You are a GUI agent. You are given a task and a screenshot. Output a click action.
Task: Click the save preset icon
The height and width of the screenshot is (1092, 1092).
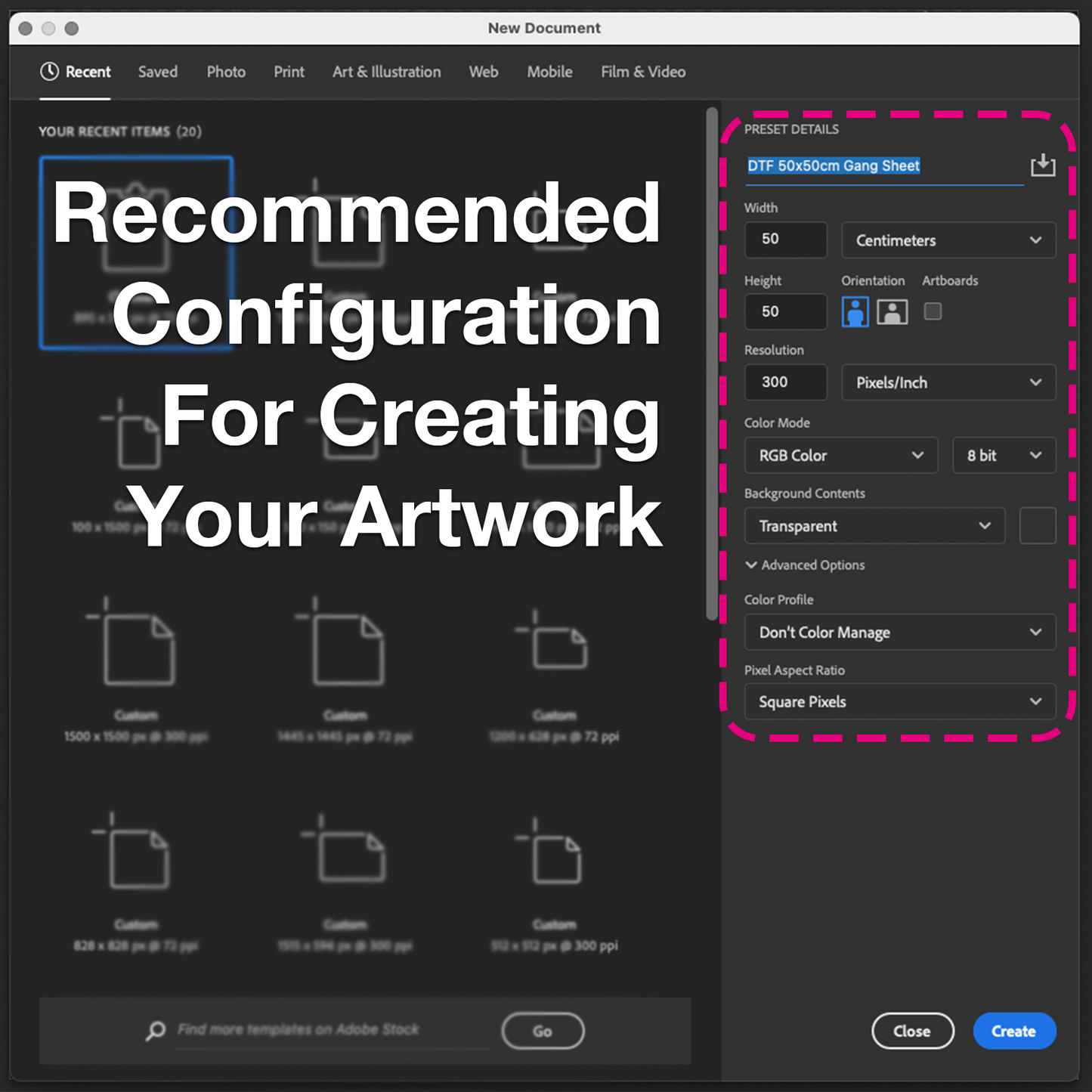coord(1043,165)
